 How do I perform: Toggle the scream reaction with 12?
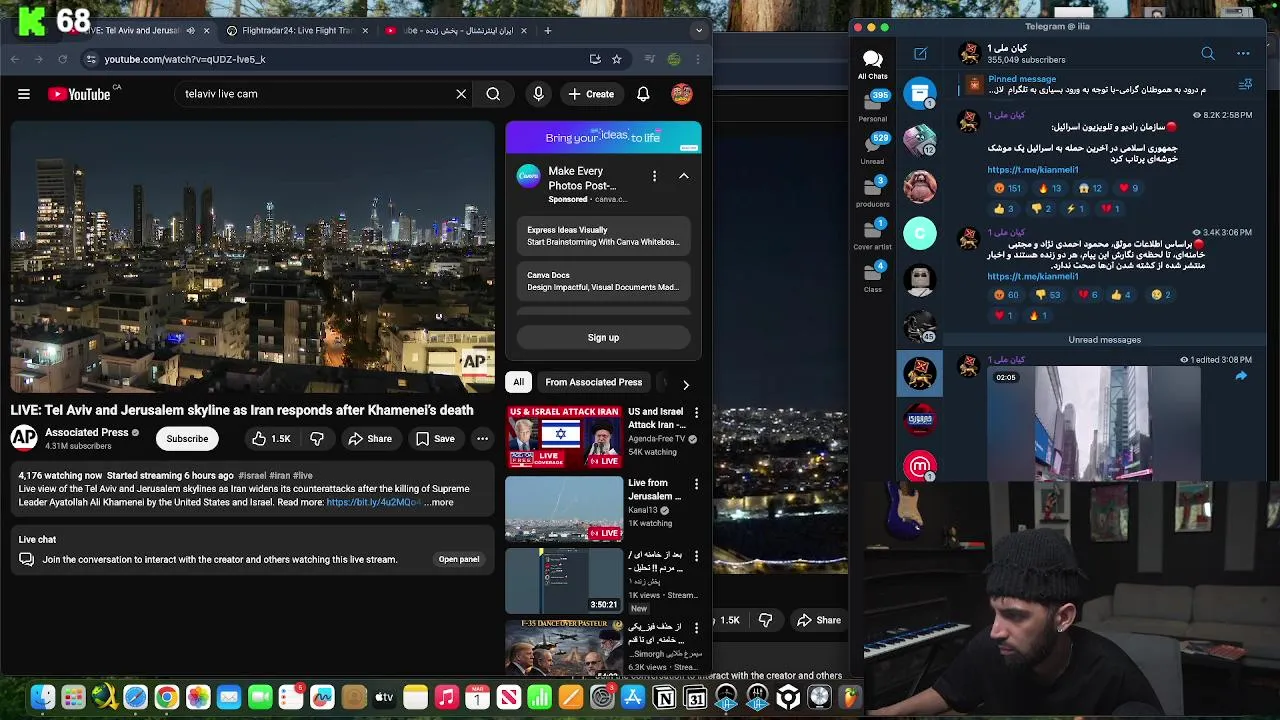[1090, 188]
